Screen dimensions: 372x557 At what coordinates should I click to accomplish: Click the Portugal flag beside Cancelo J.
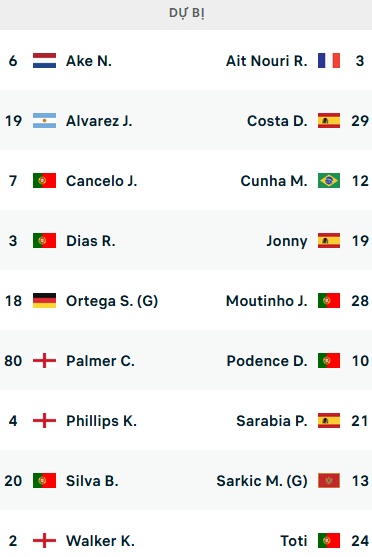point(44,181)
